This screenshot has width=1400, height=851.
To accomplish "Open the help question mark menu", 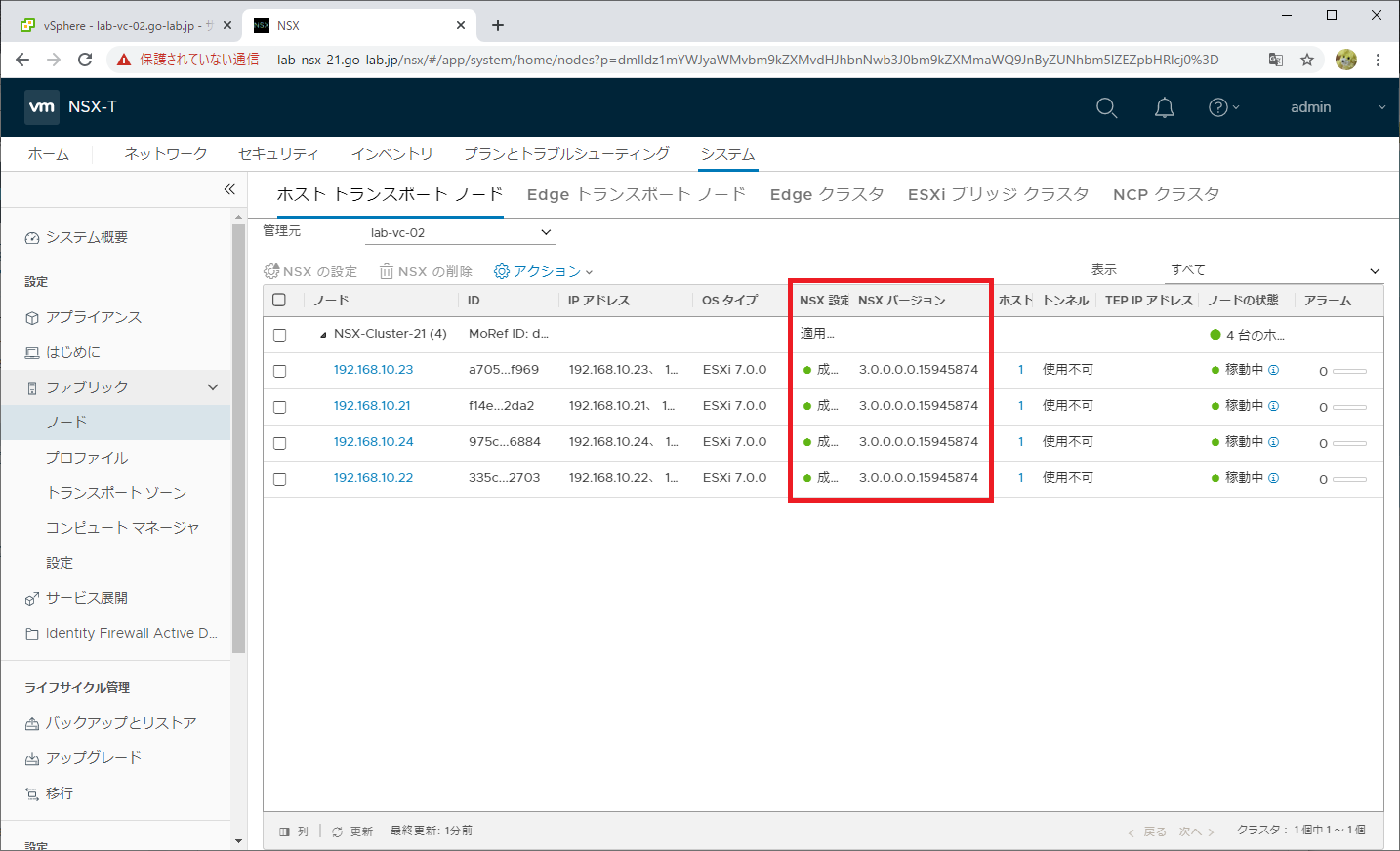I will [x=1223, y=107].
